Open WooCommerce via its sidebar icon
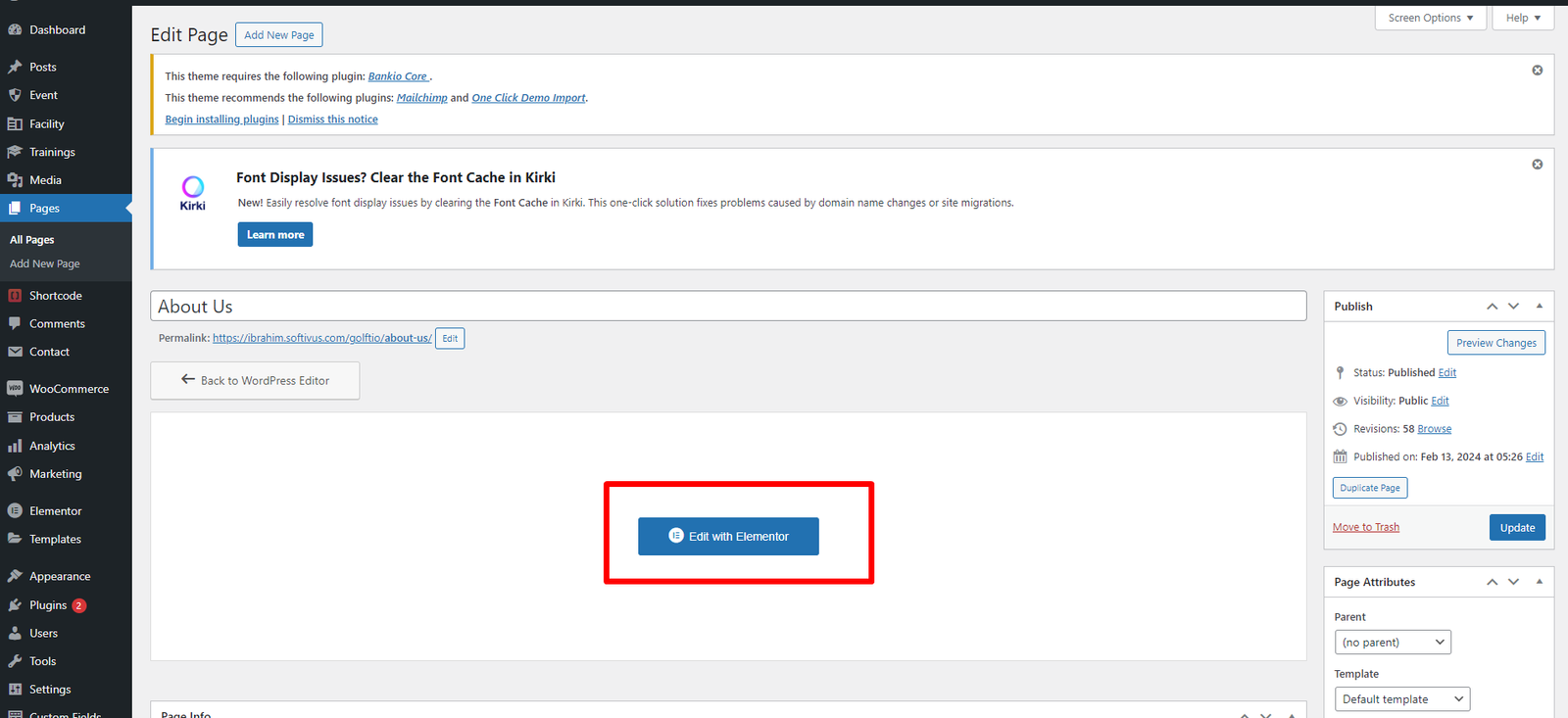 tap(15, 389)
